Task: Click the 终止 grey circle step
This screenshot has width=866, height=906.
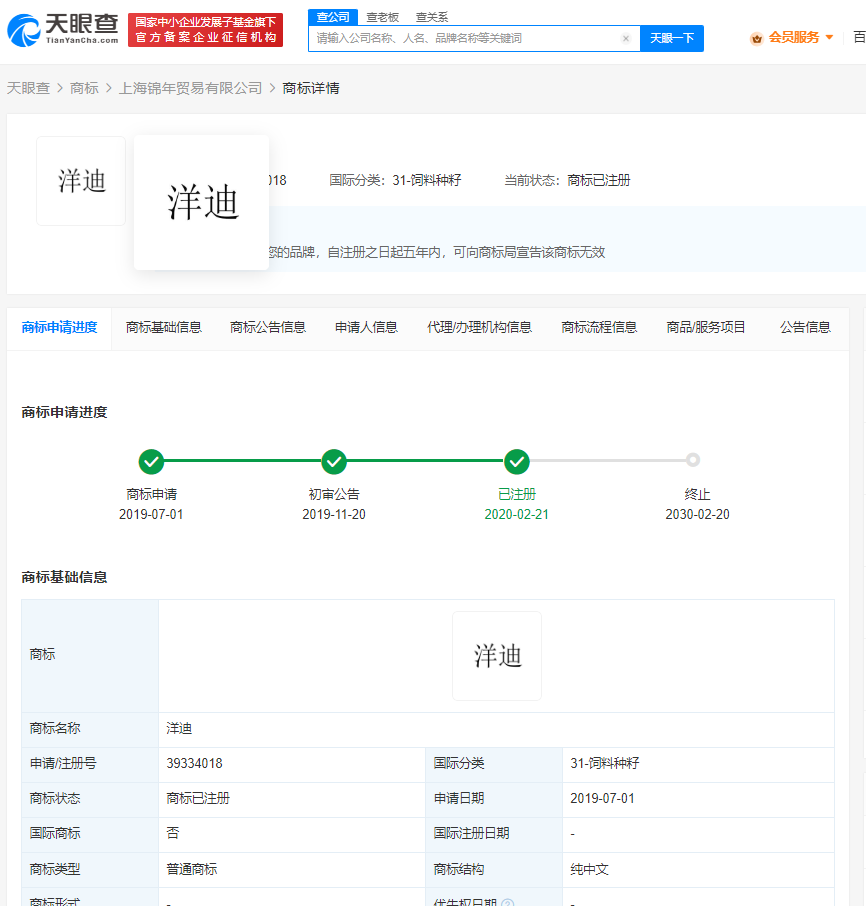Action: pyautogui.click(x=693, y=460)
